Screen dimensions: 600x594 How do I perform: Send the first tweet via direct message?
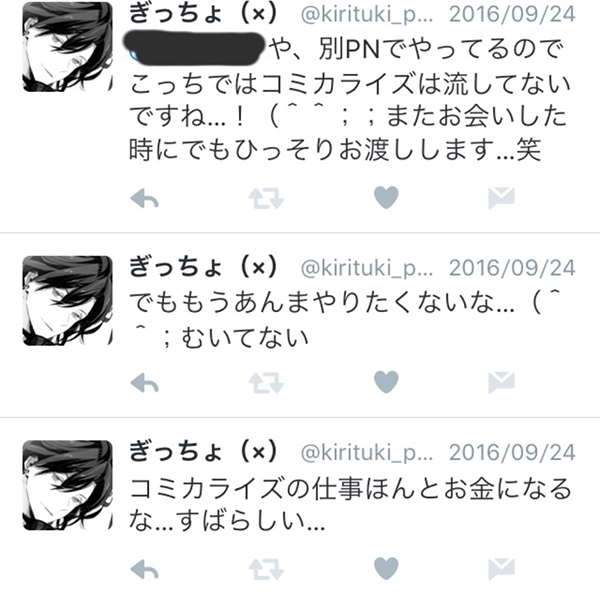click(x=501, y=198)
